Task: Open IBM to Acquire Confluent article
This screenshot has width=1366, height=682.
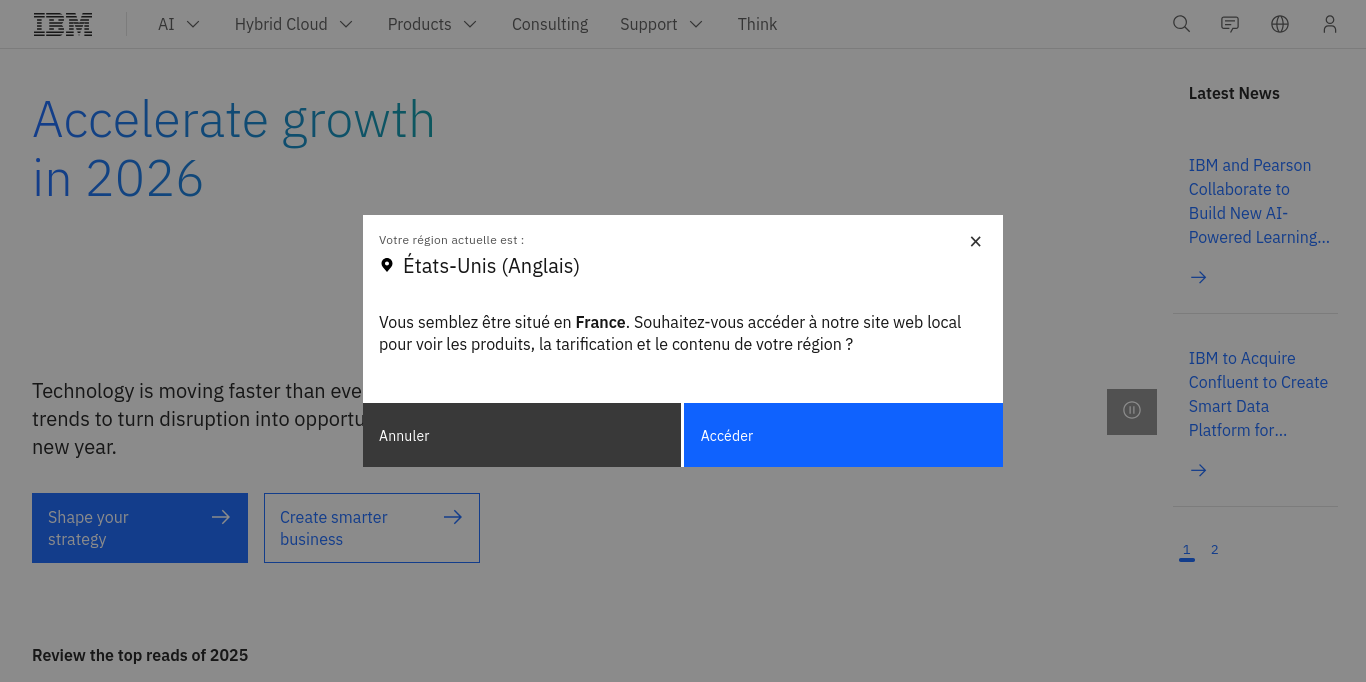Action: point(1257,394)
